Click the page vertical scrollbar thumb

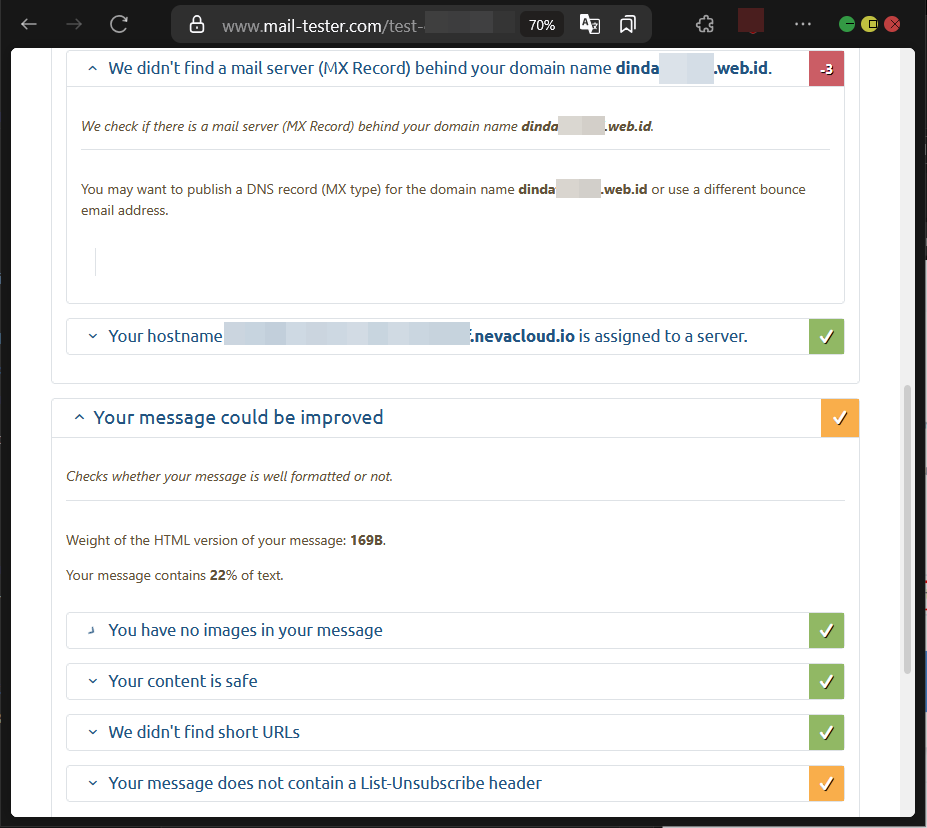(x=907, y=529)
